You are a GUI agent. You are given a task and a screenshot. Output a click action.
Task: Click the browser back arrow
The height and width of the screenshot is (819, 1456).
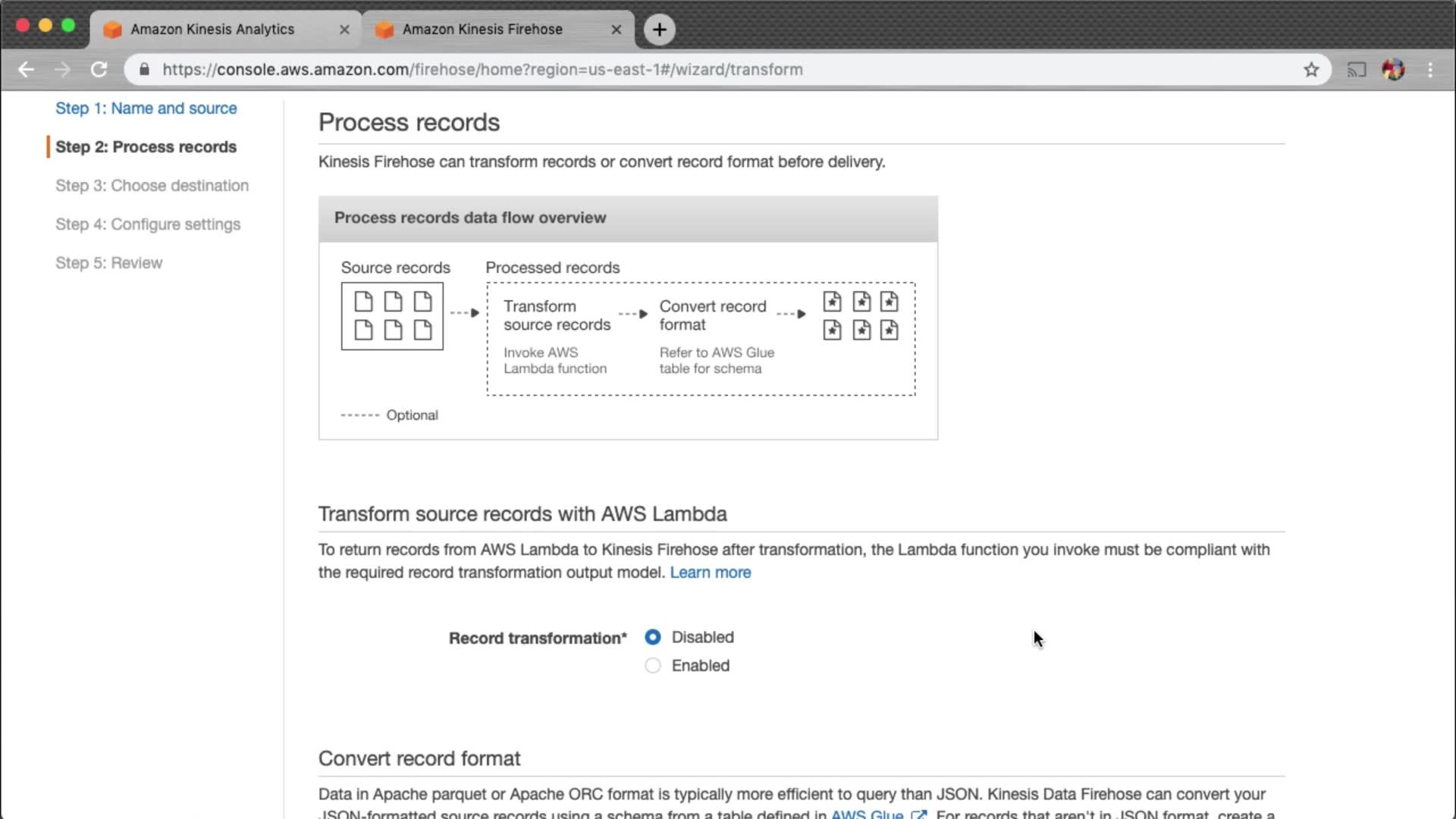27,70
